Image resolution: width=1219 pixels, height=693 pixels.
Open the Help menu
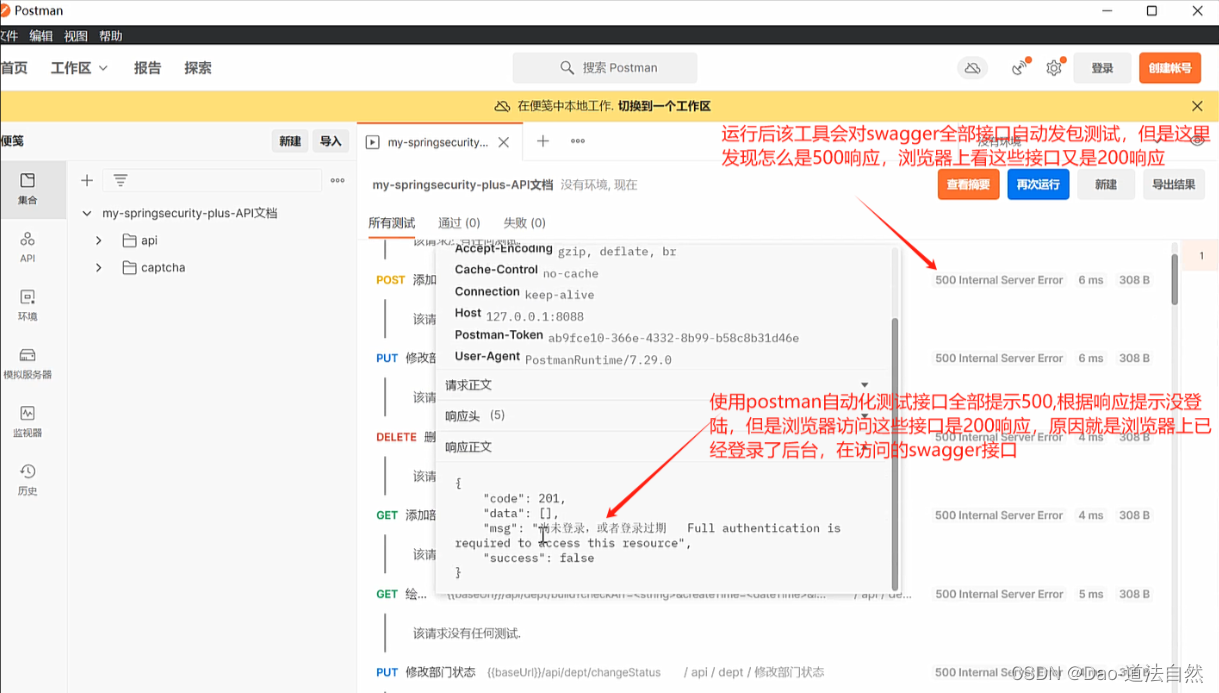(x=111, y=36)
